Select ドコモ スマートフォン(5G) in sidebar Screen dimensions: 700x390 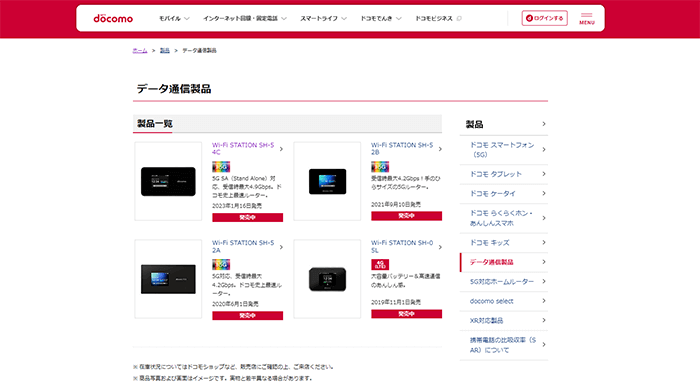coord(504,149)
